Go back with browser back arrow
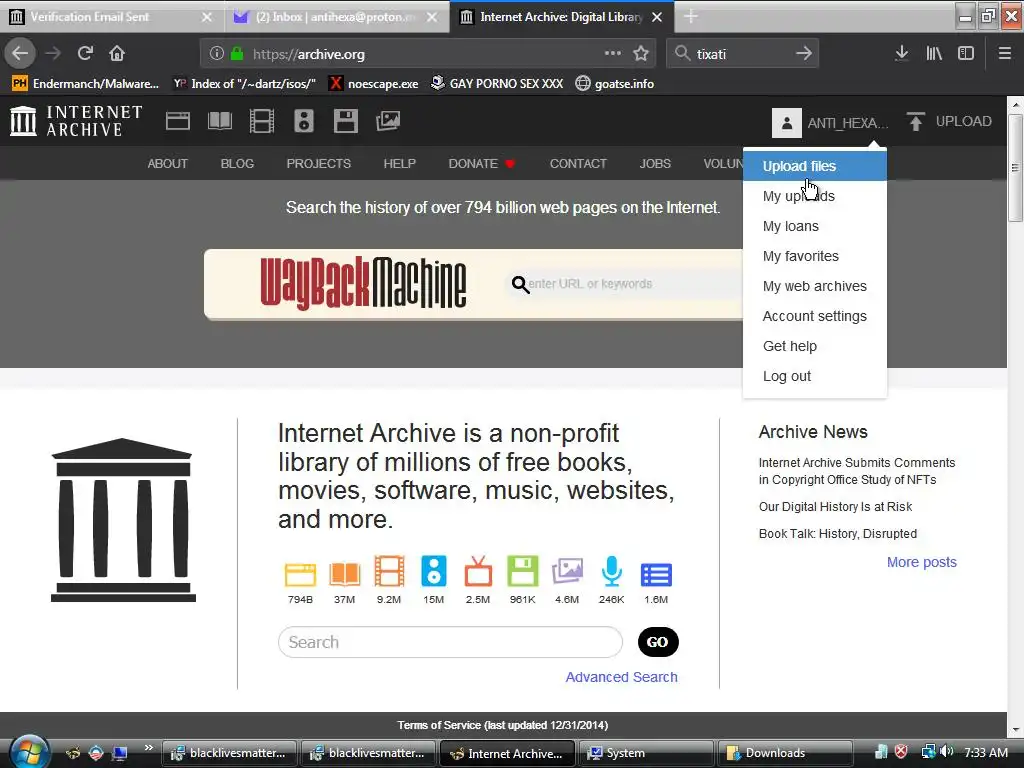This screenshot has width=1024, height=768. tap(20, 54)
